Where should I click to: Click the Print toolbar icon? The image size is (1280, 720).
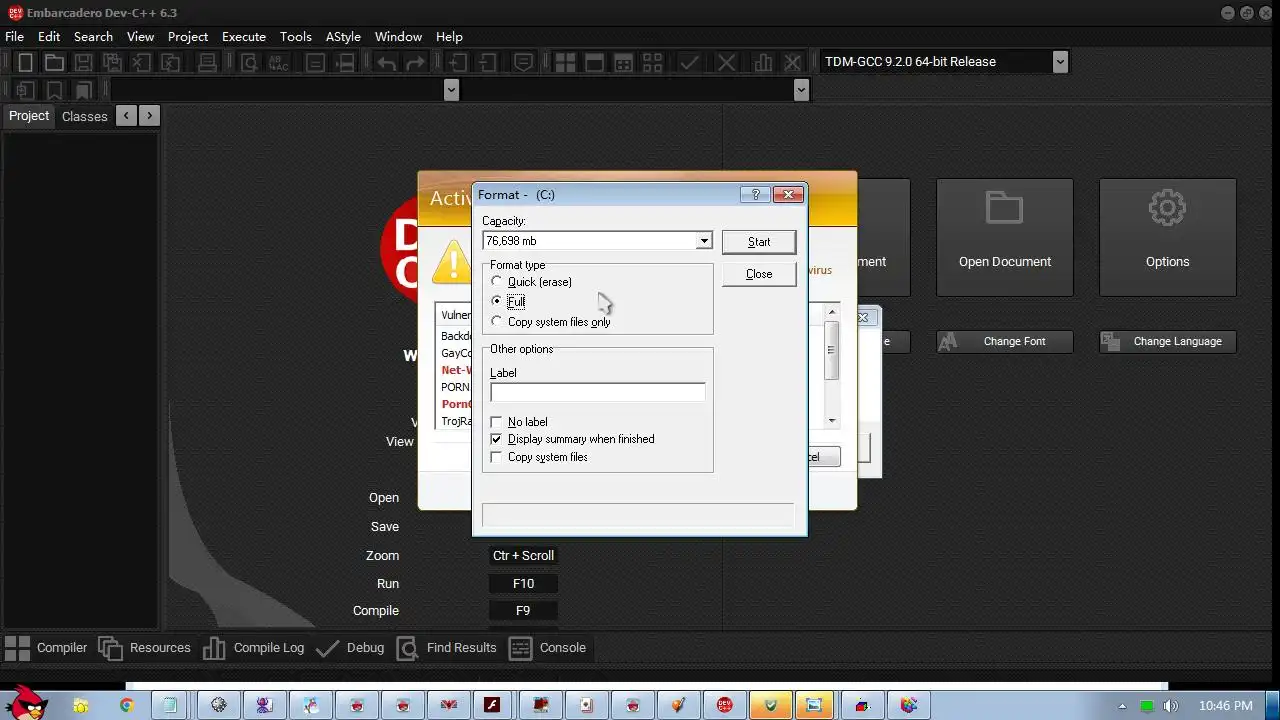[207, 62]
